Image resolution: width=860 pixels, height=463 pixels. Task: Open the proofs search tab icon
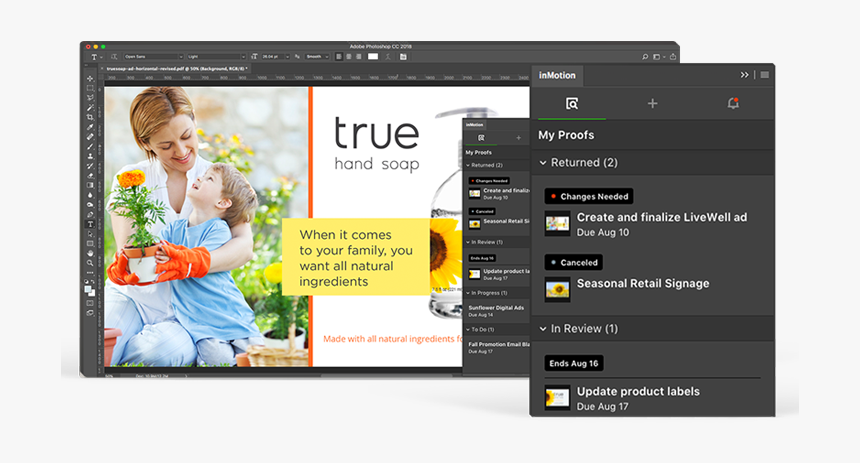572,103
